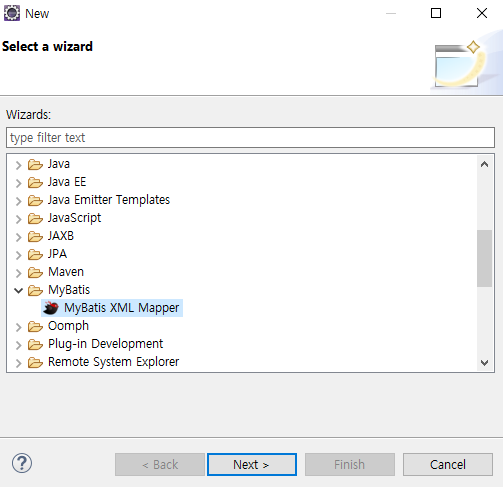The width and height of the screenshot is (503, 487).
Task: Collapse the MyBatis category
Action: (19, 291)
